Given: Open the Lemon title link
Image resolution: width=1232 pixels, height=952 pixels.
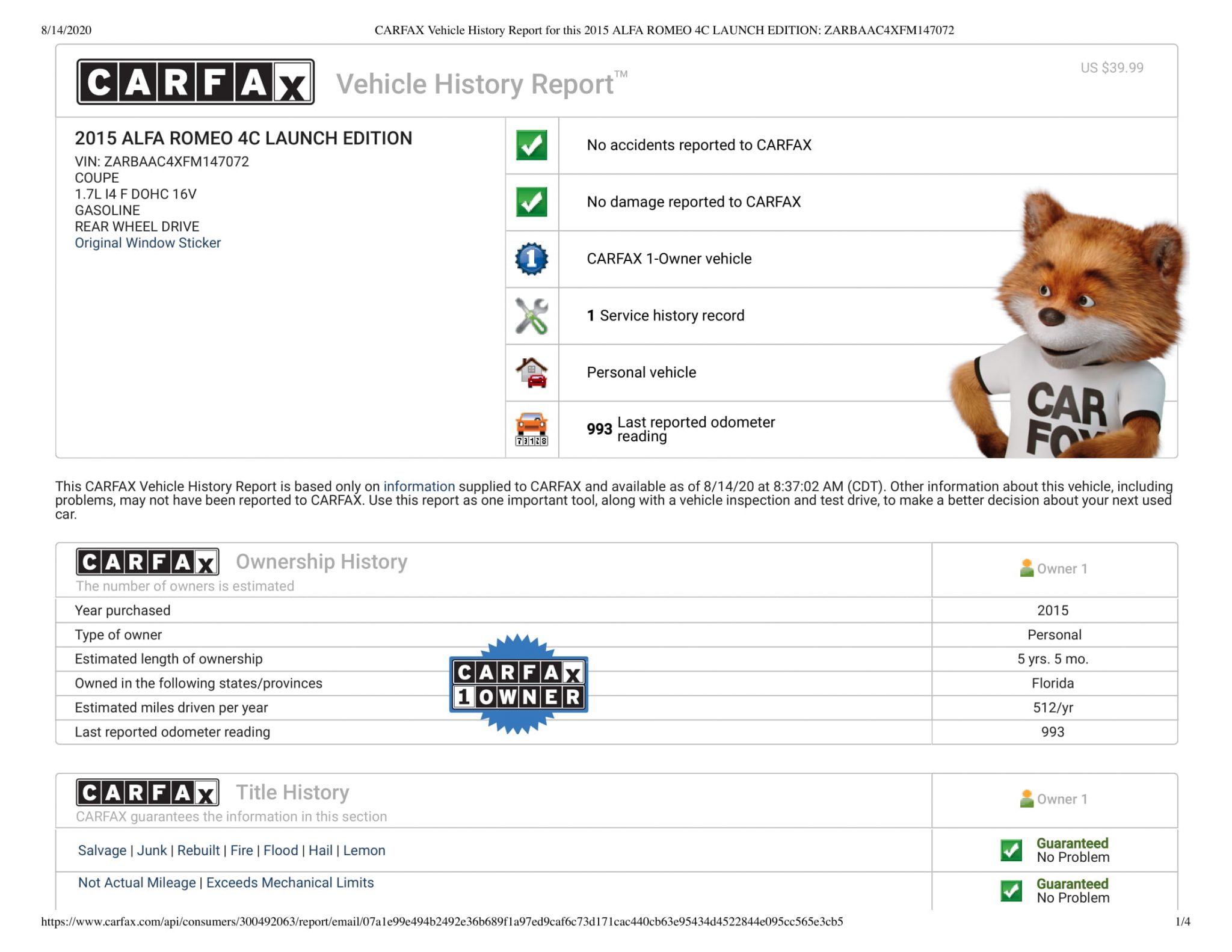Looking at the screenshot, I should 365,850.
